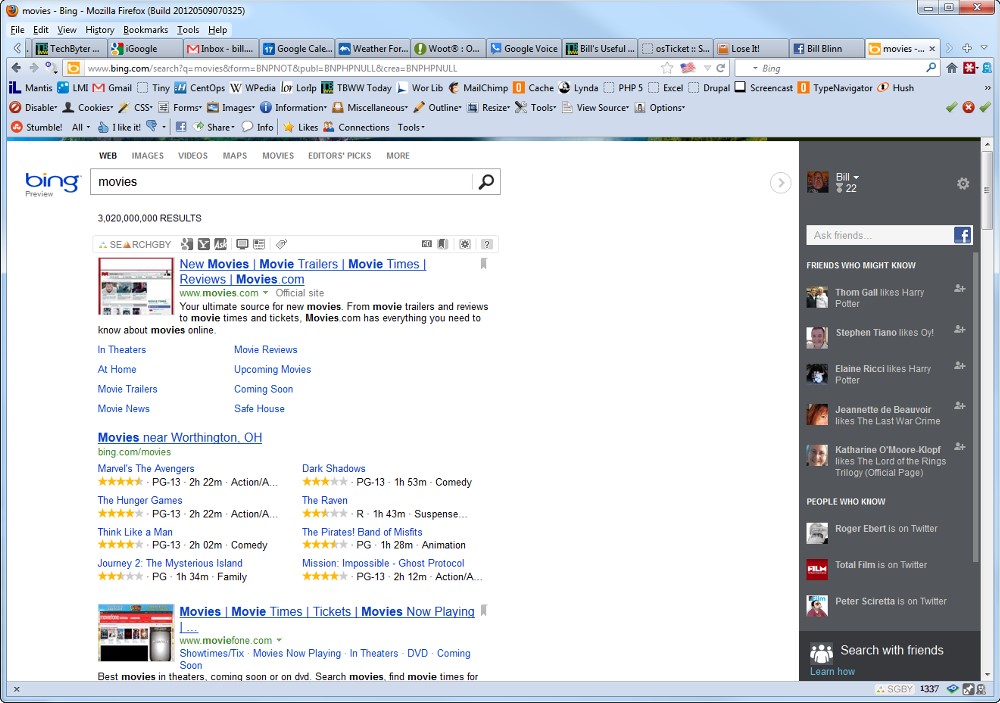This screenshot has height=703, width=1000.
Task: Open StumbleUpon Share dropdown
Action: coord(214,127)
